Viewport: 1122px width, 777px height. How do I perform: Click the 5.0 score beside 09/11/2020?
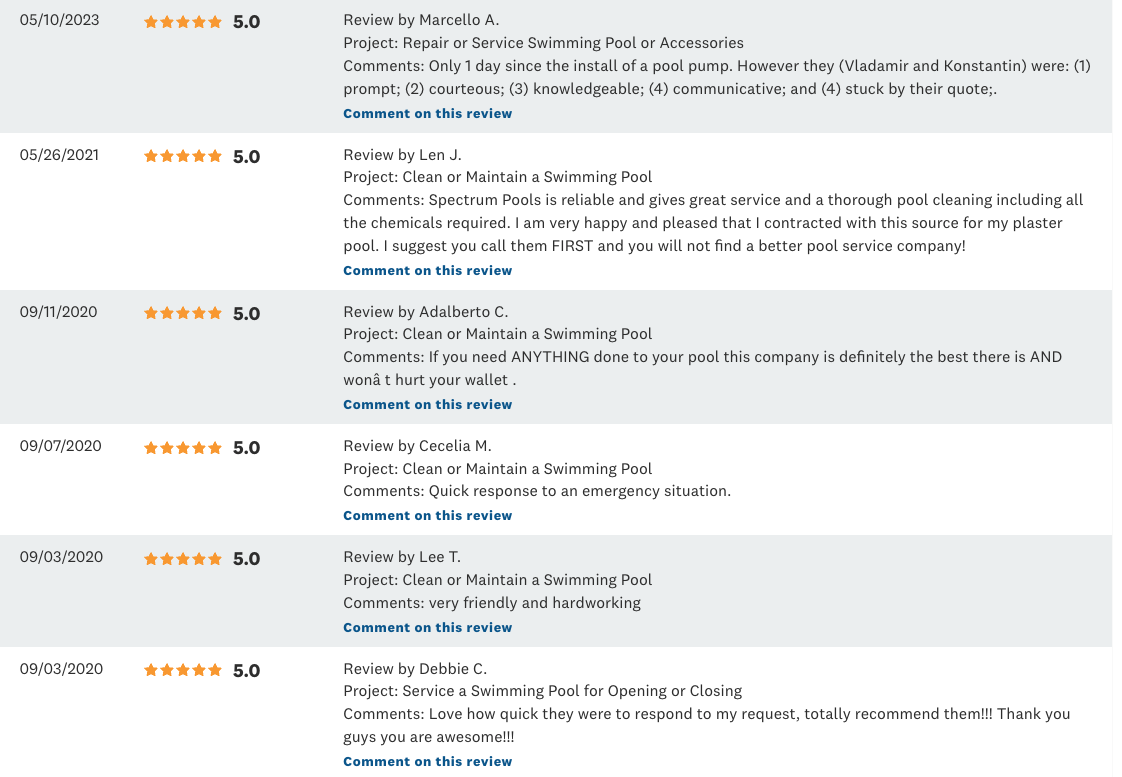[246, 313]
